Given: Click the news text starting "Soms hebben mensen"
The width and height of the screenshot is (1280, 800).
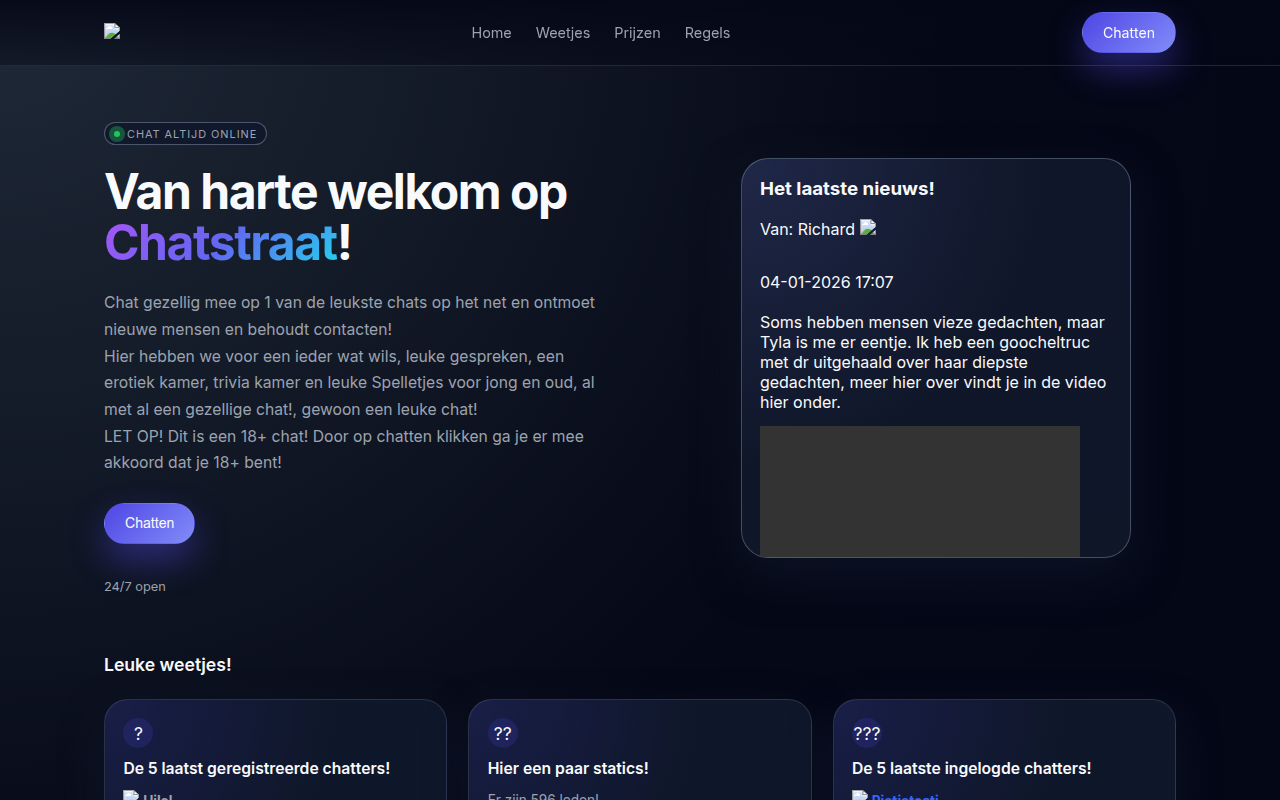Looking at the screenshot, I should pos(933,362).
